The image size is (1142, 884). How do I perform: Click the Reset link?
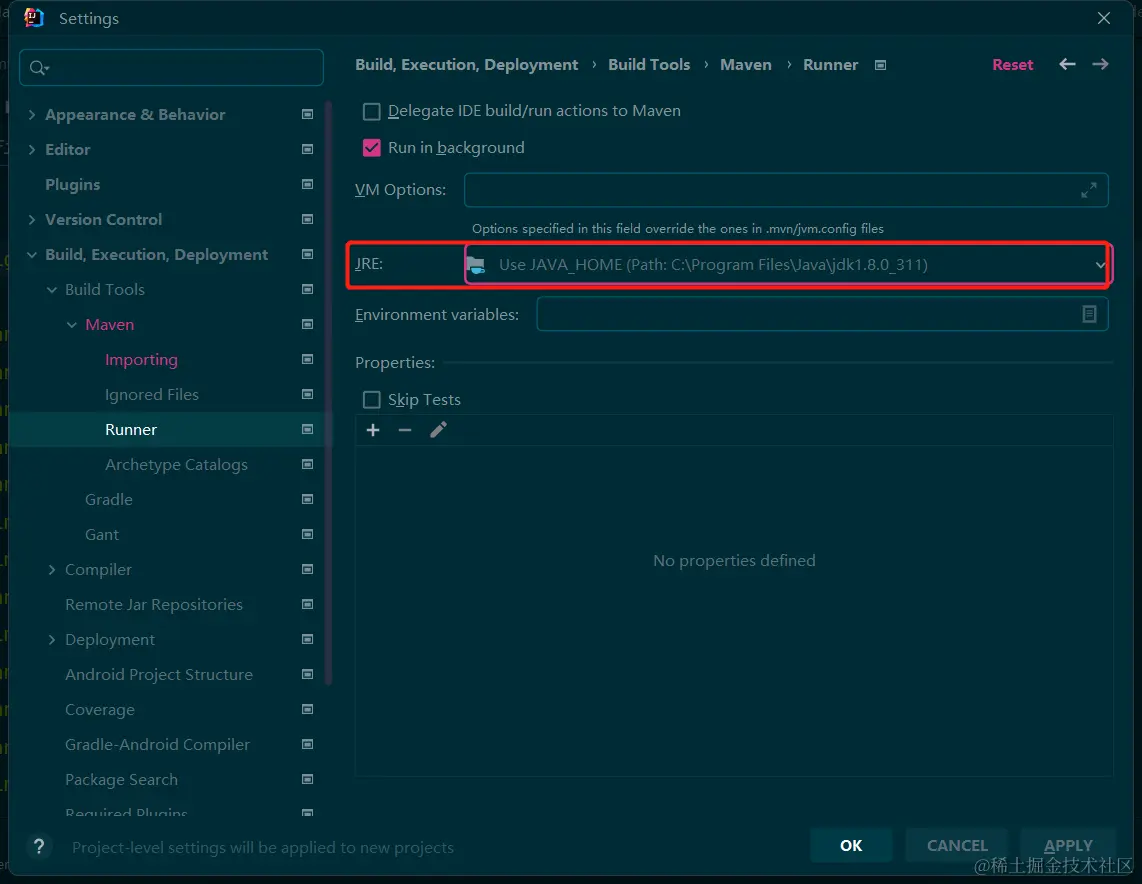[1012, 64]
